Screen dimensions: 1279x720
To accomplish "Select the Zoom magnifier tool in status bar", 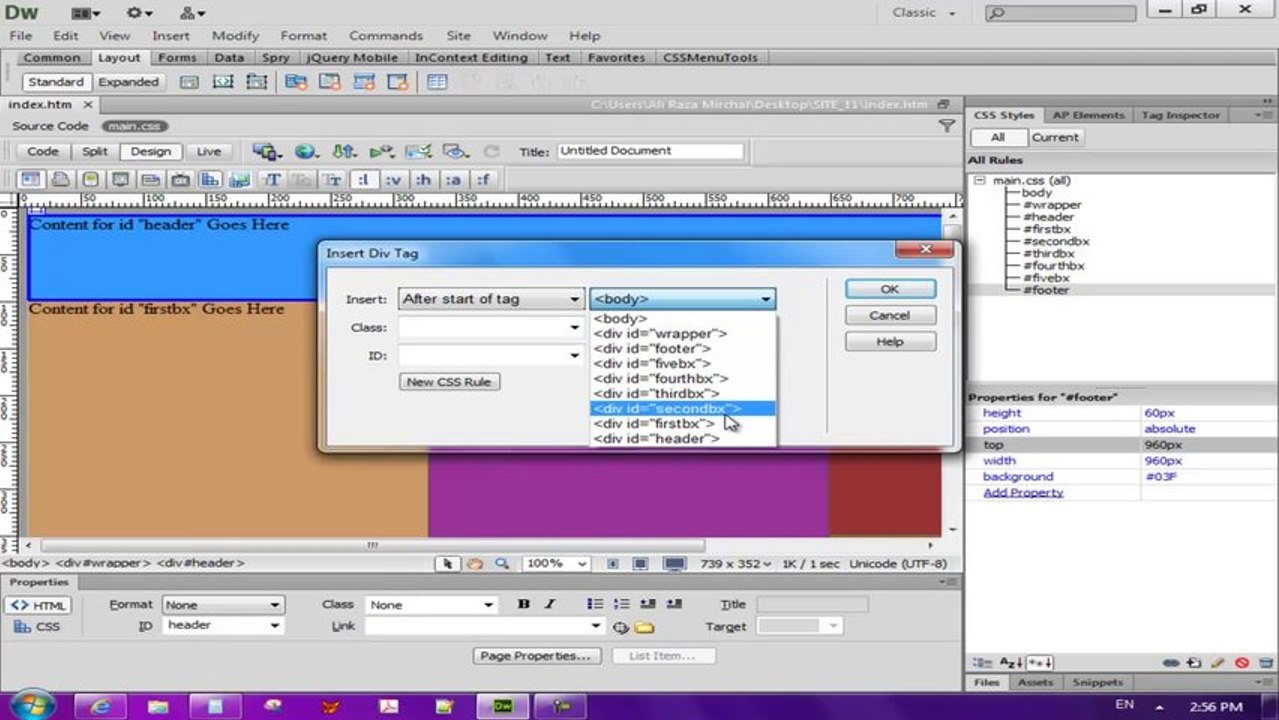I will (x=502, y=564).
